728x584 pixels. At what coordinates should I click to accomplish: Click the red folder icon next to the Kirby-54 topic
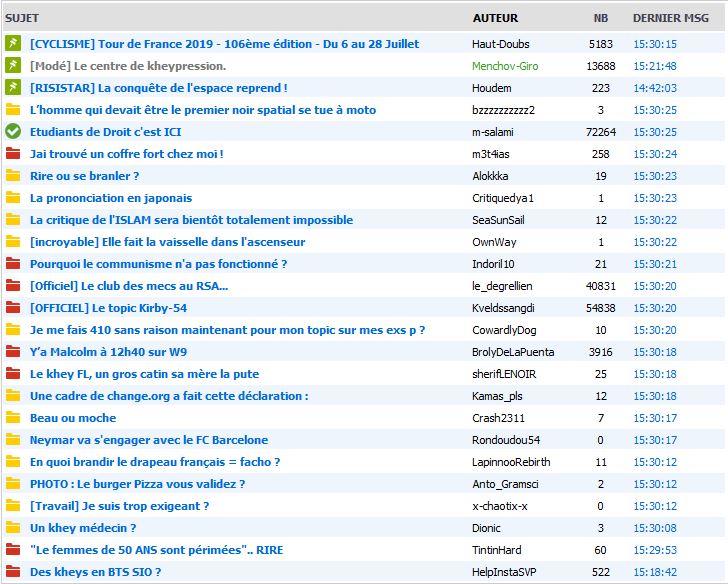(13, 308)
